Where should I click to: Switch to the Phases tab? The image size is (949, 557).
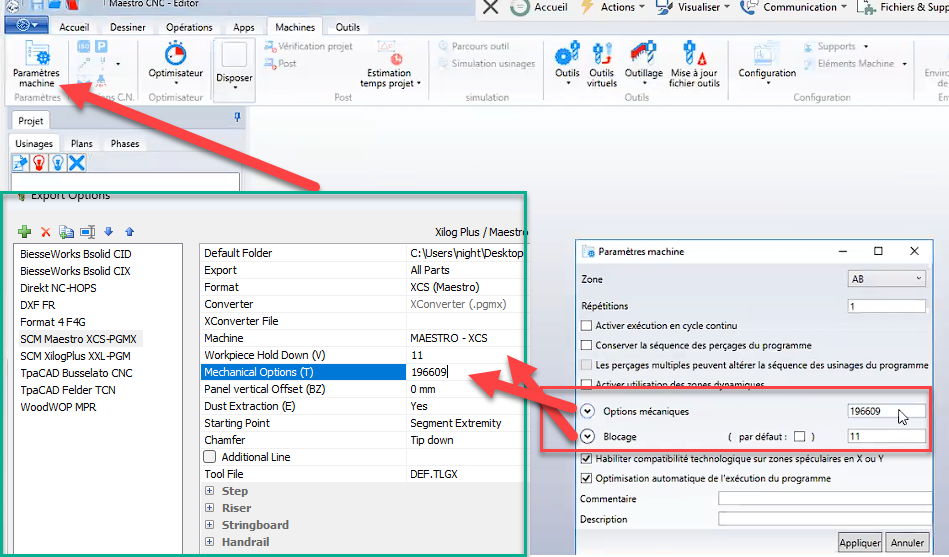pos(125,143)
